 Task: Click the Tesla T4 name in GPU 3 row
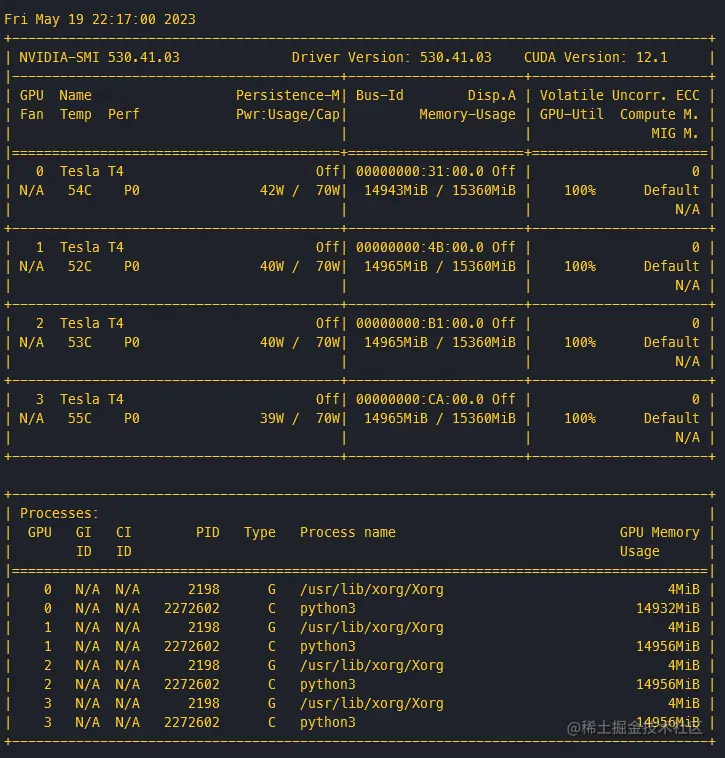[91, 399]
